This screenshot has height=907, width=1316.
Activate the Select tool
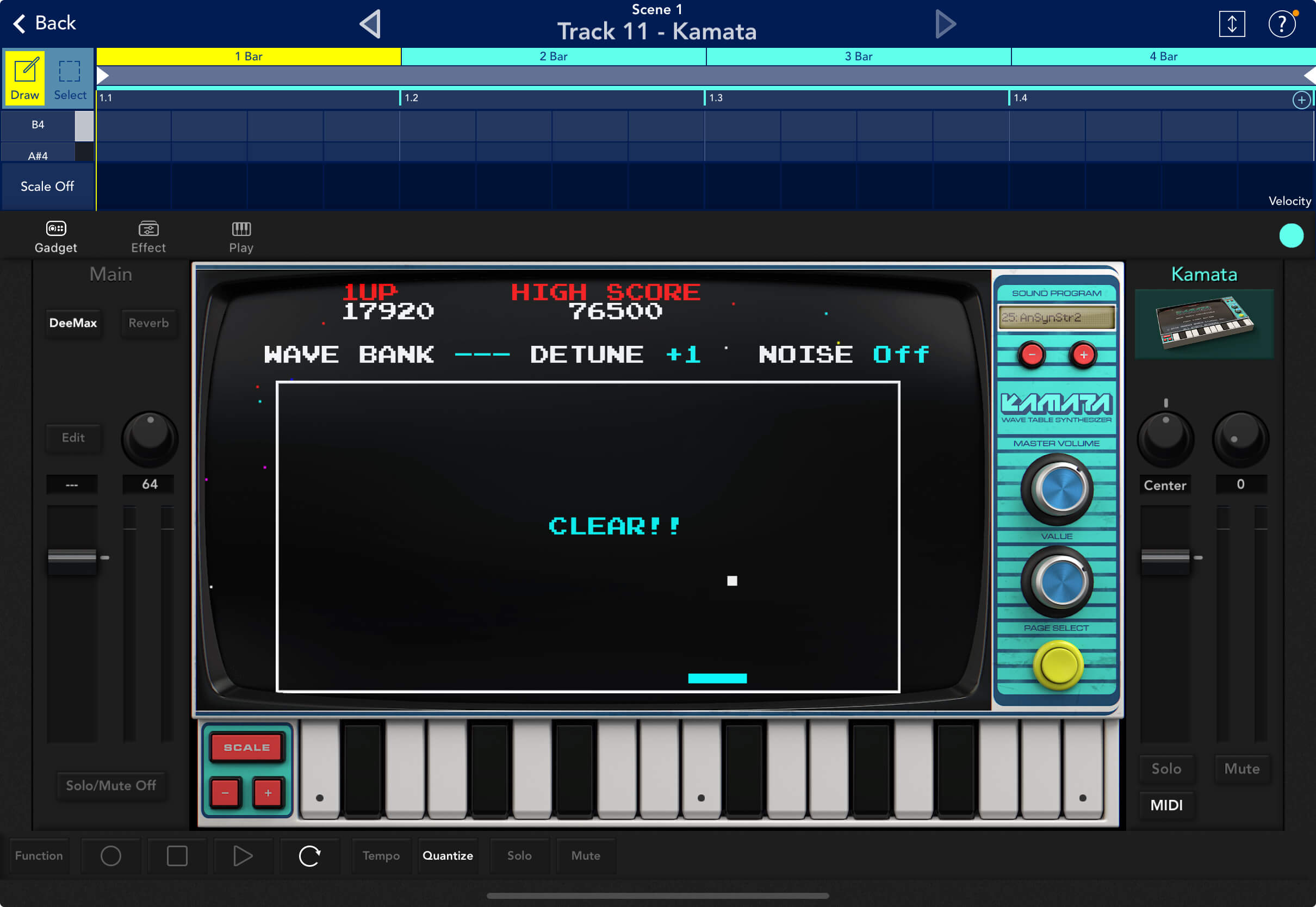(x=70, y=78)
